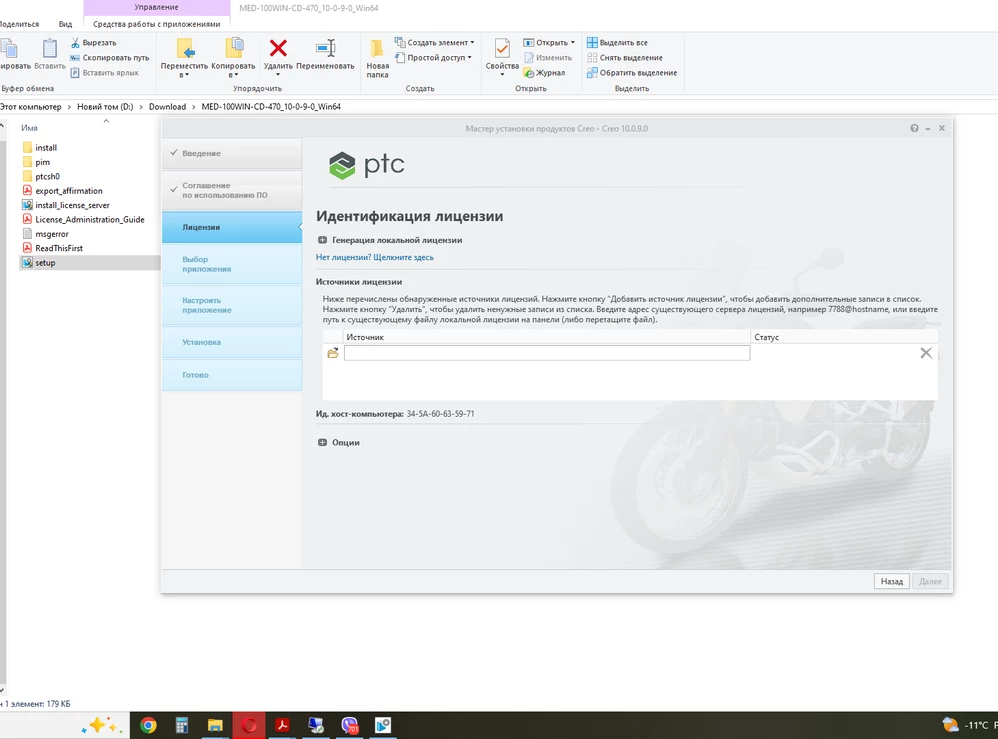Viewport: 998px width, 739px height.
Task: Click the Back (Назад) button
Action: pos(892,581)
